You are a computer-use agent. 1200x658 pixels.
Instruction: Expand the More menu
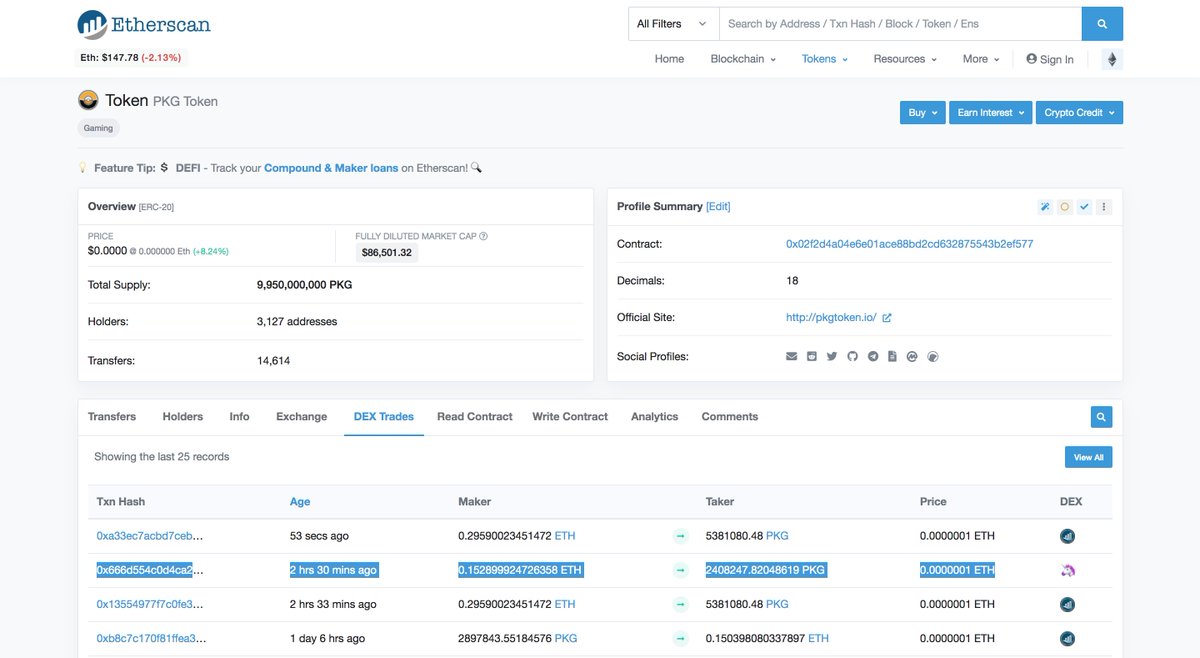pyautogui.click(x=981, y=59)
